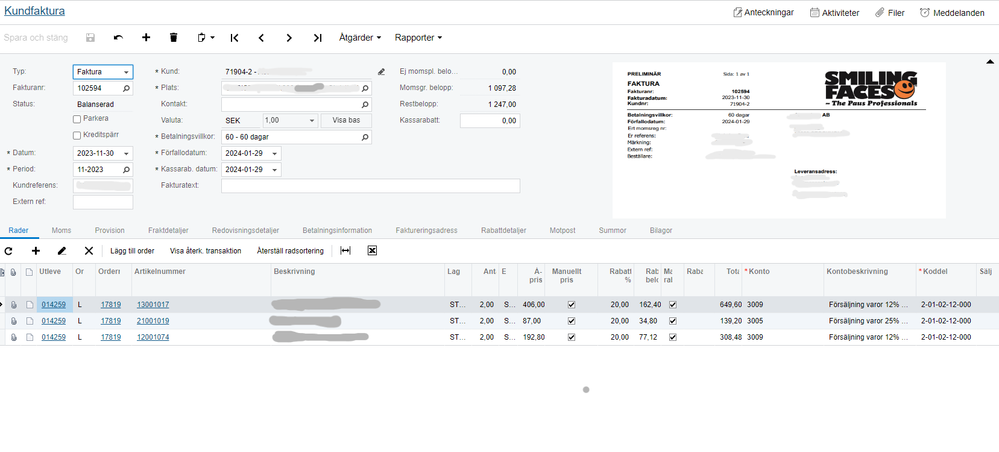Viewport: 999px width, 452px height.
Task: Switch to the Summor tab
Action: click(612, 230)
